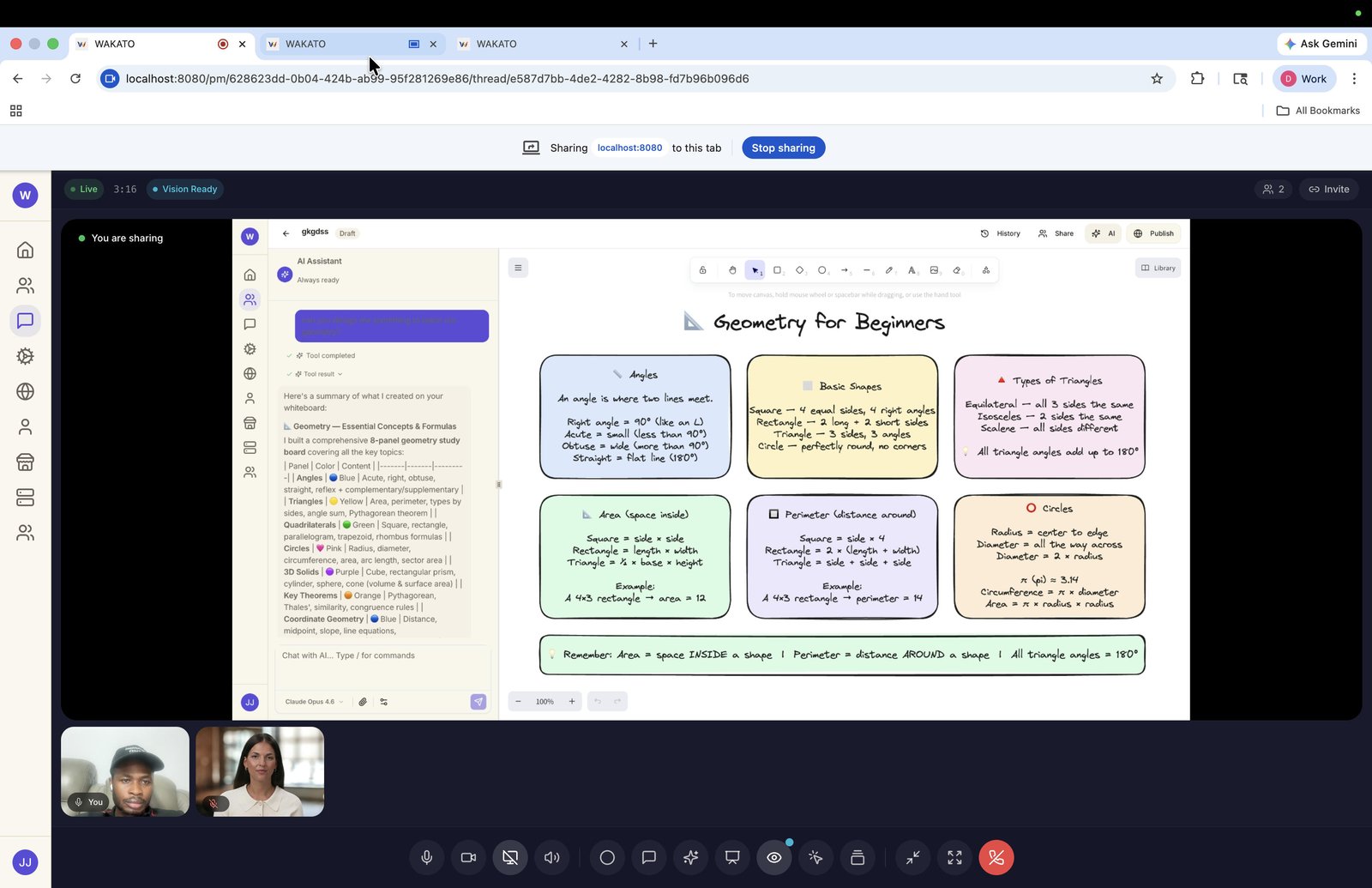Mute the microphone in the call bar
The height and width of the screenshot is (888, 1372).
[x=426, y=857]
